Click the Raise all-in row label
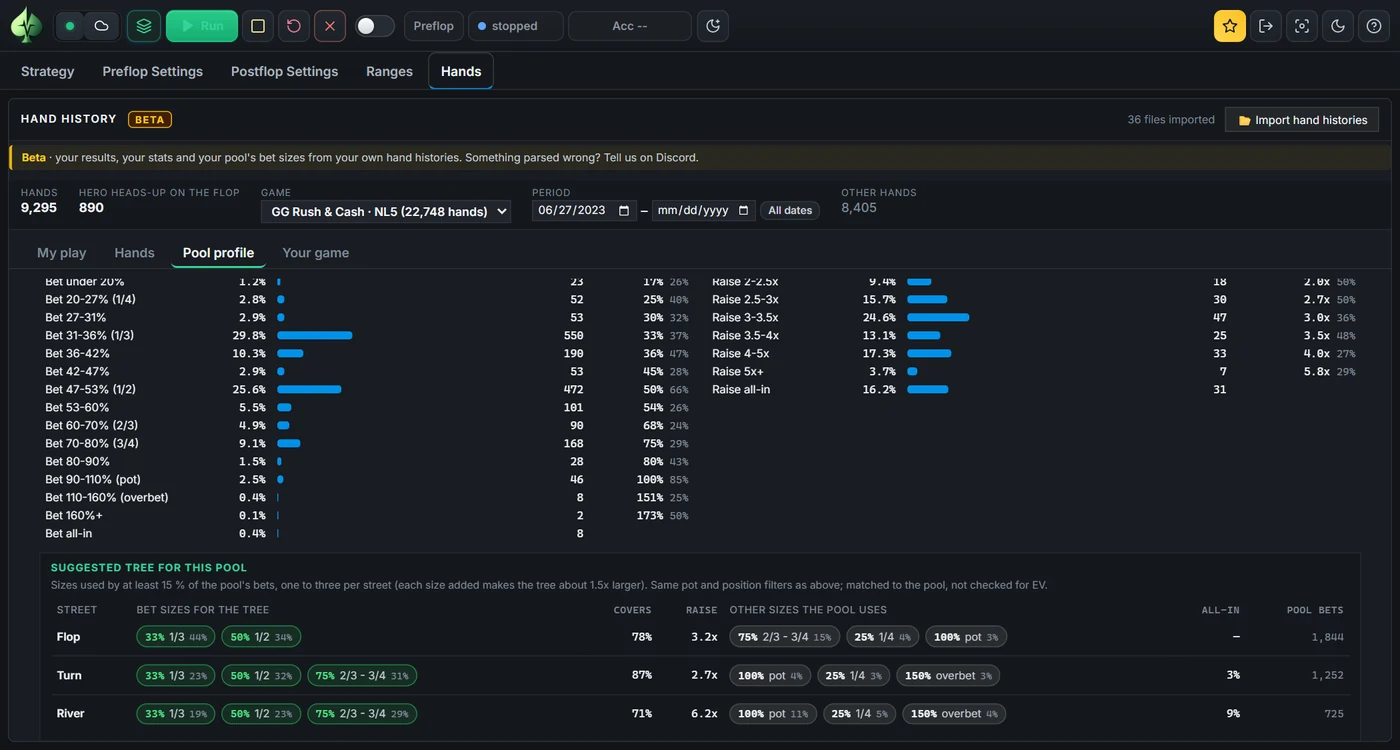Screen dimensions: 1400x750 coord(741,389)
